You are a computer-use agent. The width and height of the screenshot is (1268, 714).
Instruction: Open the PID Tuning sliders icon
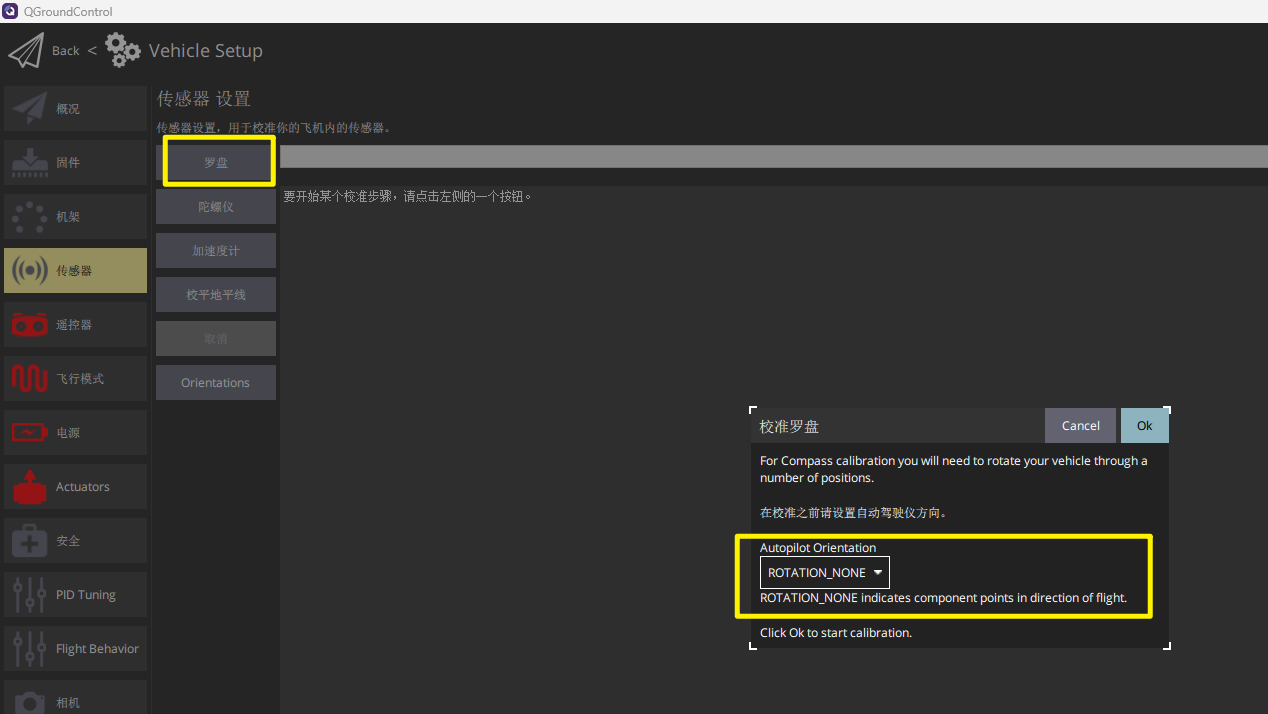[x=30, y=595]
